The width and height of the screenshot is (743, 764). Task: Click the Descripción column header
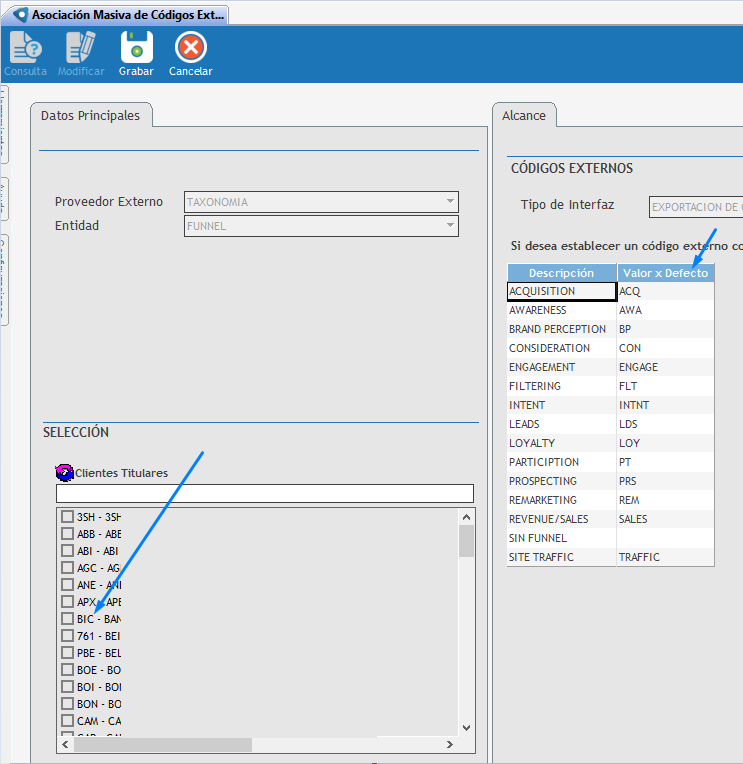pos(561,273)
